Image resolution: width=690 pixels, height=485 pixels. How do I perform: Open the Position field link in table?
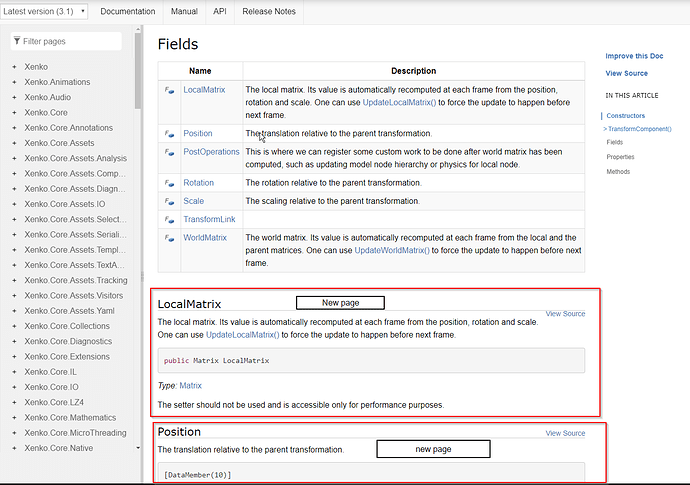pos(198,133)
